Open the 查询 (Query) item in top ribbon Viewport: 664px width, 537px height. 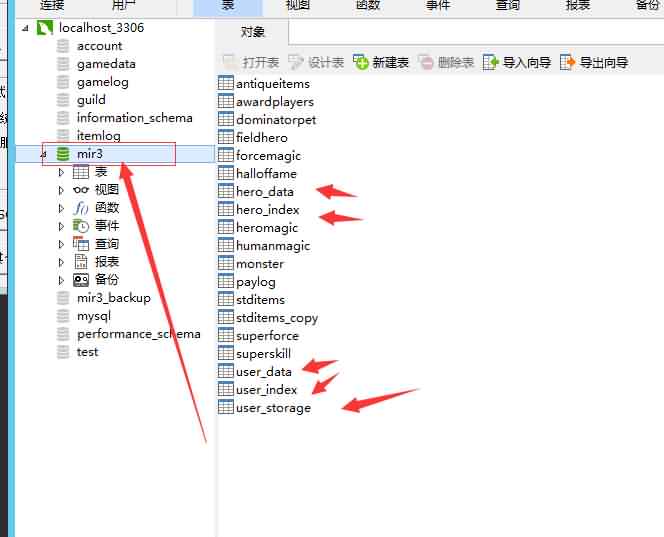click(507, 5)
